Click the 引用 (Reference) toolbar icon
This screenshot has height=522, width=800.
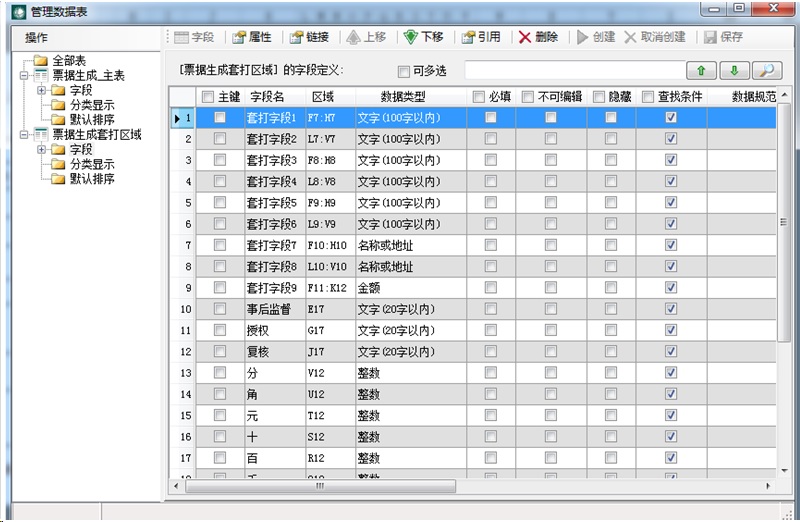point(468,37)
